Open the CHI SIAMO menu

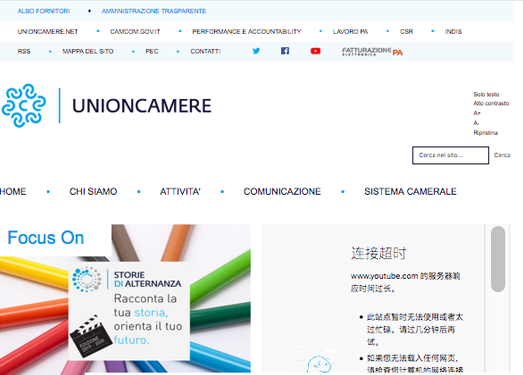93,192
